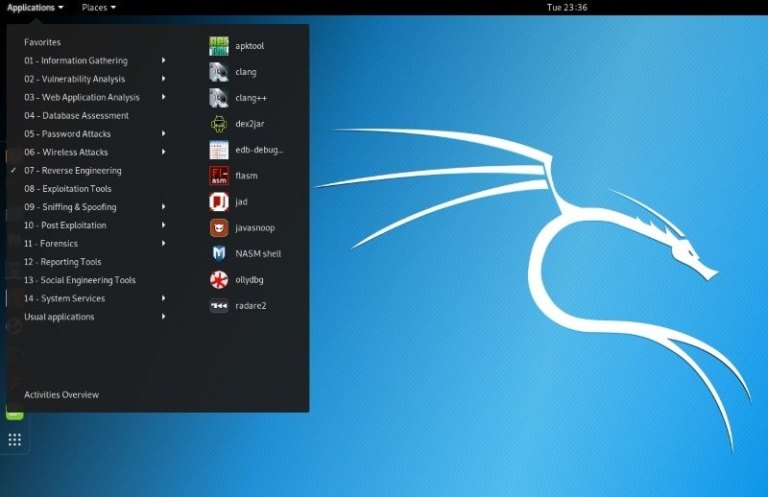The width and height of the screenshot is (768, 497).
Task: Start clang++ from the submenu
Action: [219, 98]
